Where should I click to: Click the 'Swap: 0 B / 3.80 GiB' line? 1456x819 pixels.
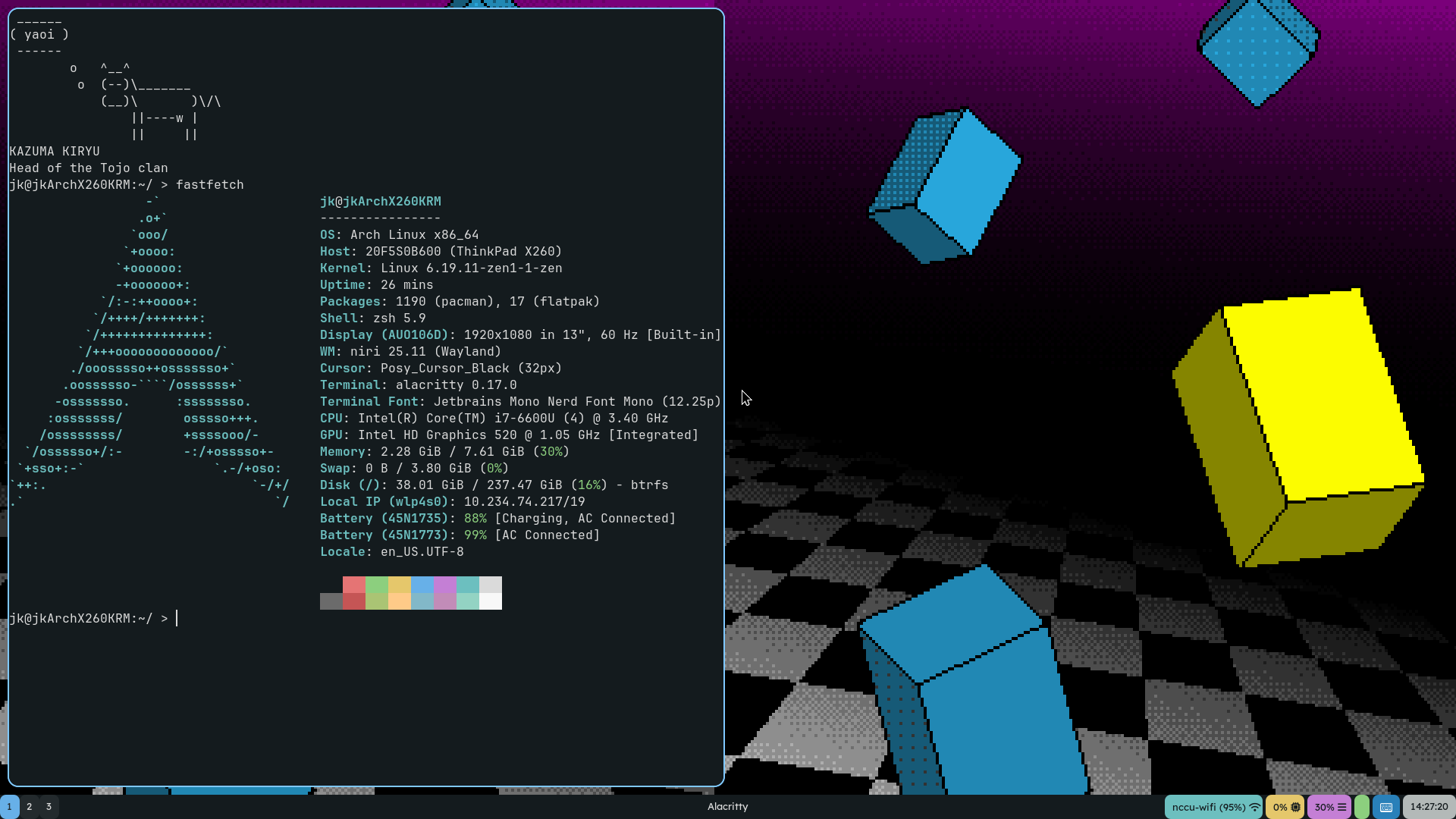click(415, 469)
